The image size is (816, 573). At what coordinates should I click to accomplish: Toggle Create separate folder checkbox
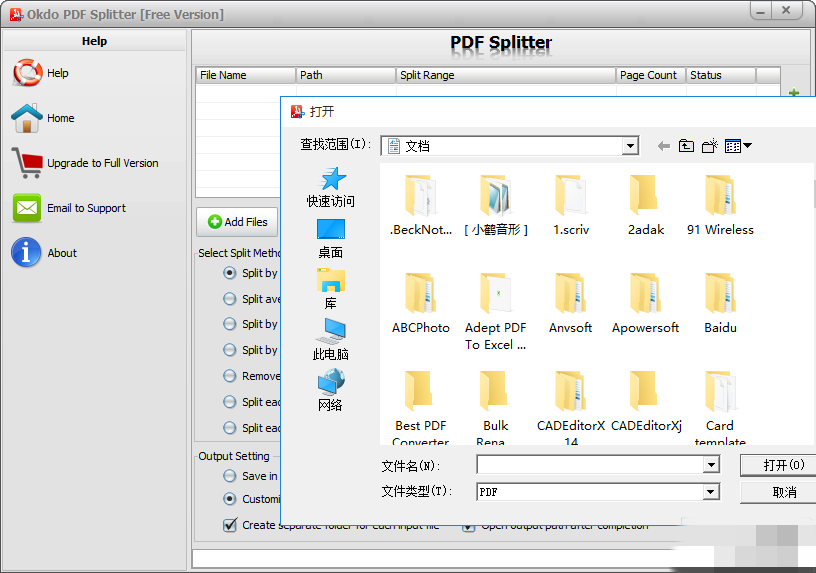coord(230,525)
